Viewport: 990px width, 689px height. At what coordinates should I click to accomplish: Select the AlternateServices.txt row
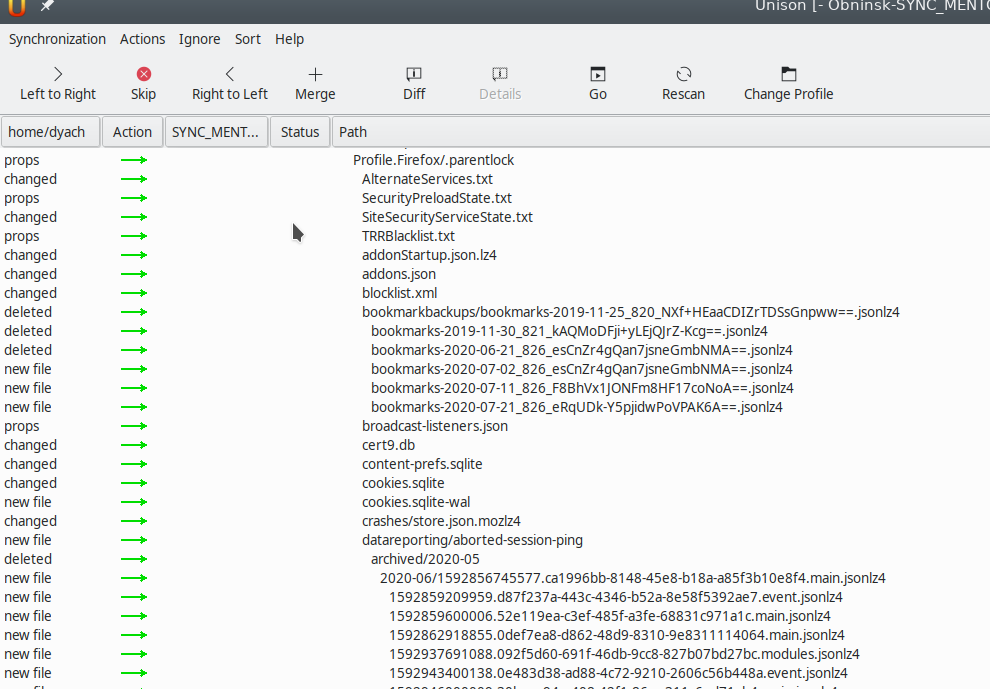(495, 179)
